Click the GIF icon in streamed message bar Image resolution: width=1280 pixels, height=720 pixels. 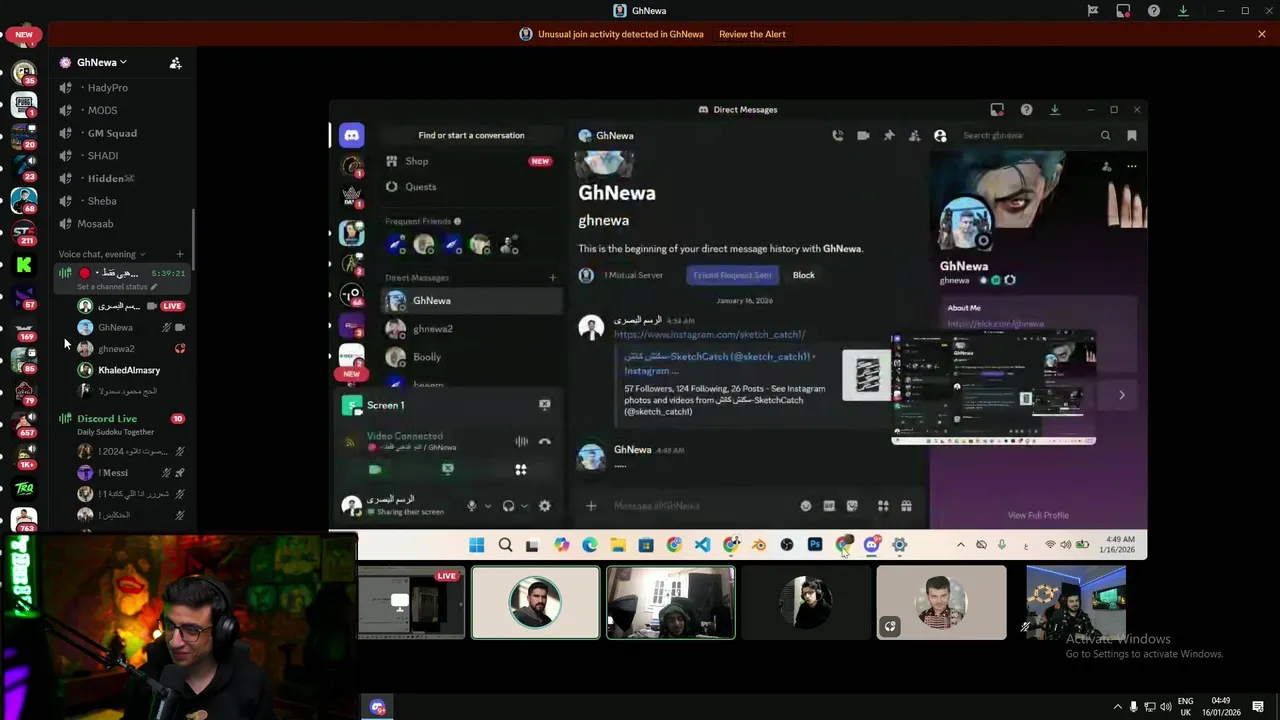point(829,506)
